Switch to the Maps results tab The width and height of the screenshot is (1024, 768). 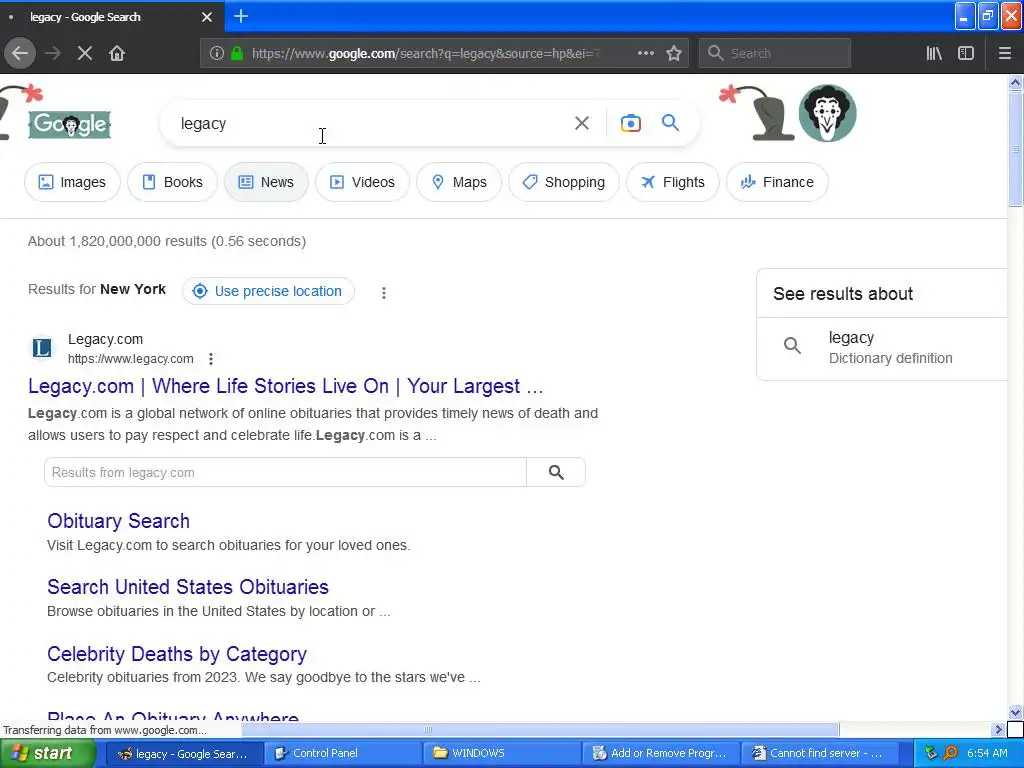click(459, 182)
